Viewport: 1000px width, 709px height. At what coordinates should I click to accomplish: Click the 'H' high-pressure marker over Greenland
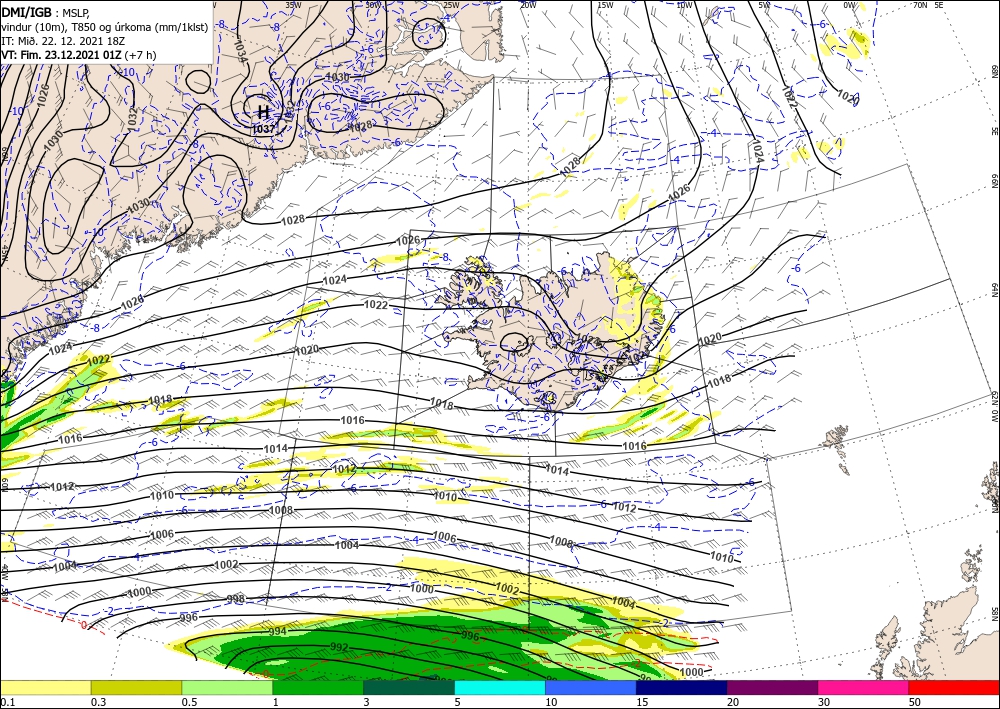[x=263, y=113]
